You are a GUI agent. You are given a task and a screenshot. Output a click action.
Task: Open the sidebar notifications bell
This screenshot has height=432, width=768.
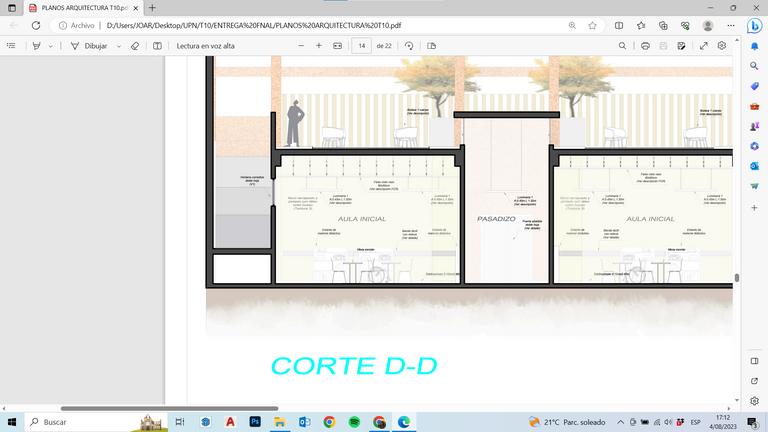click(x=754, y=46)
